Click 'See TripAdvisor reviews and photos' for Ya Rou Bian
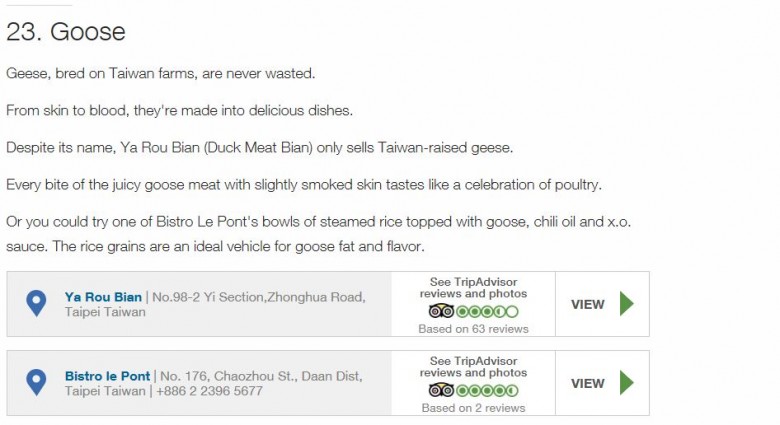 474,288
